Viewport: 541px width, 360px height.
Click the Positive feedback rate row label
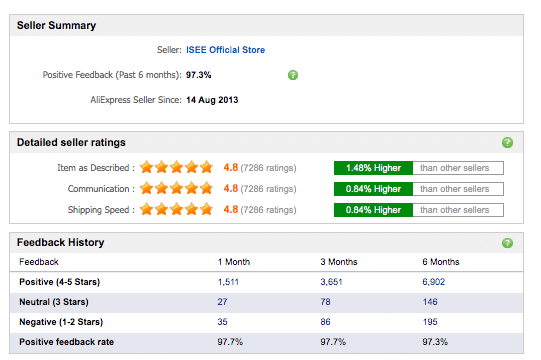pos(67,342)
